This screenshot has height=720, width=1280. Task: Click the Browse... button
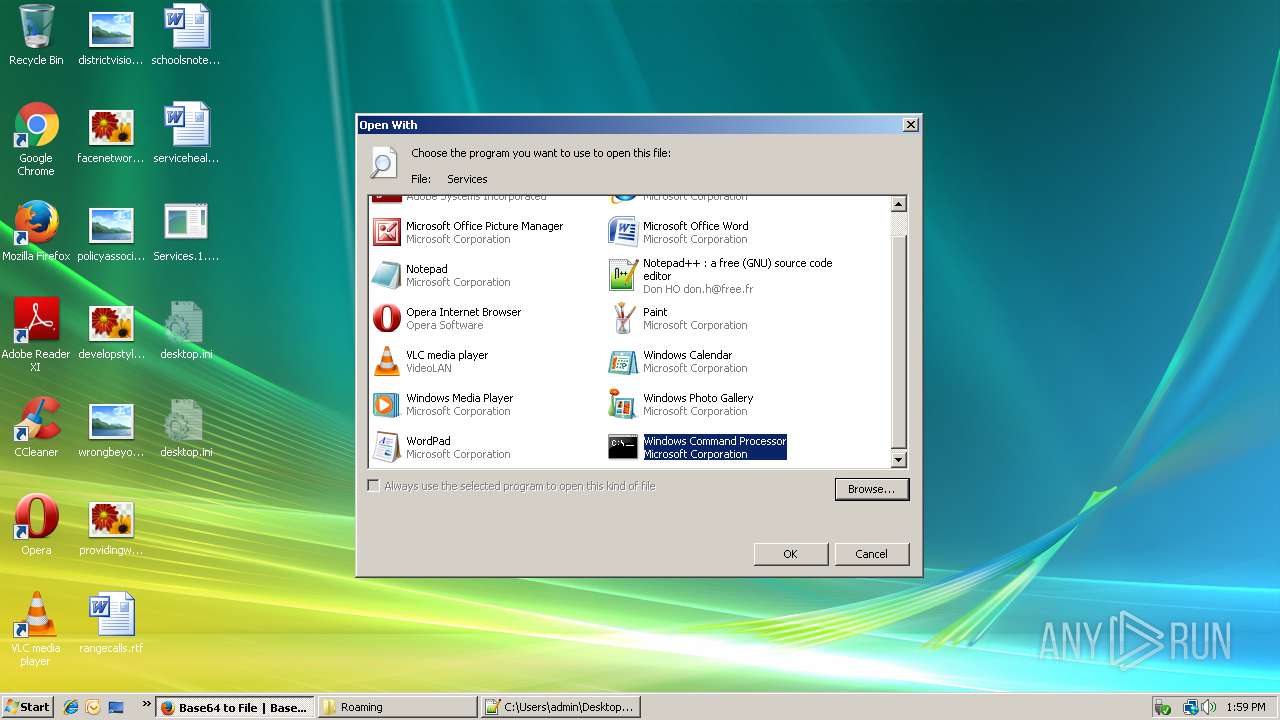pyautogui.click(x=872, y=489)
